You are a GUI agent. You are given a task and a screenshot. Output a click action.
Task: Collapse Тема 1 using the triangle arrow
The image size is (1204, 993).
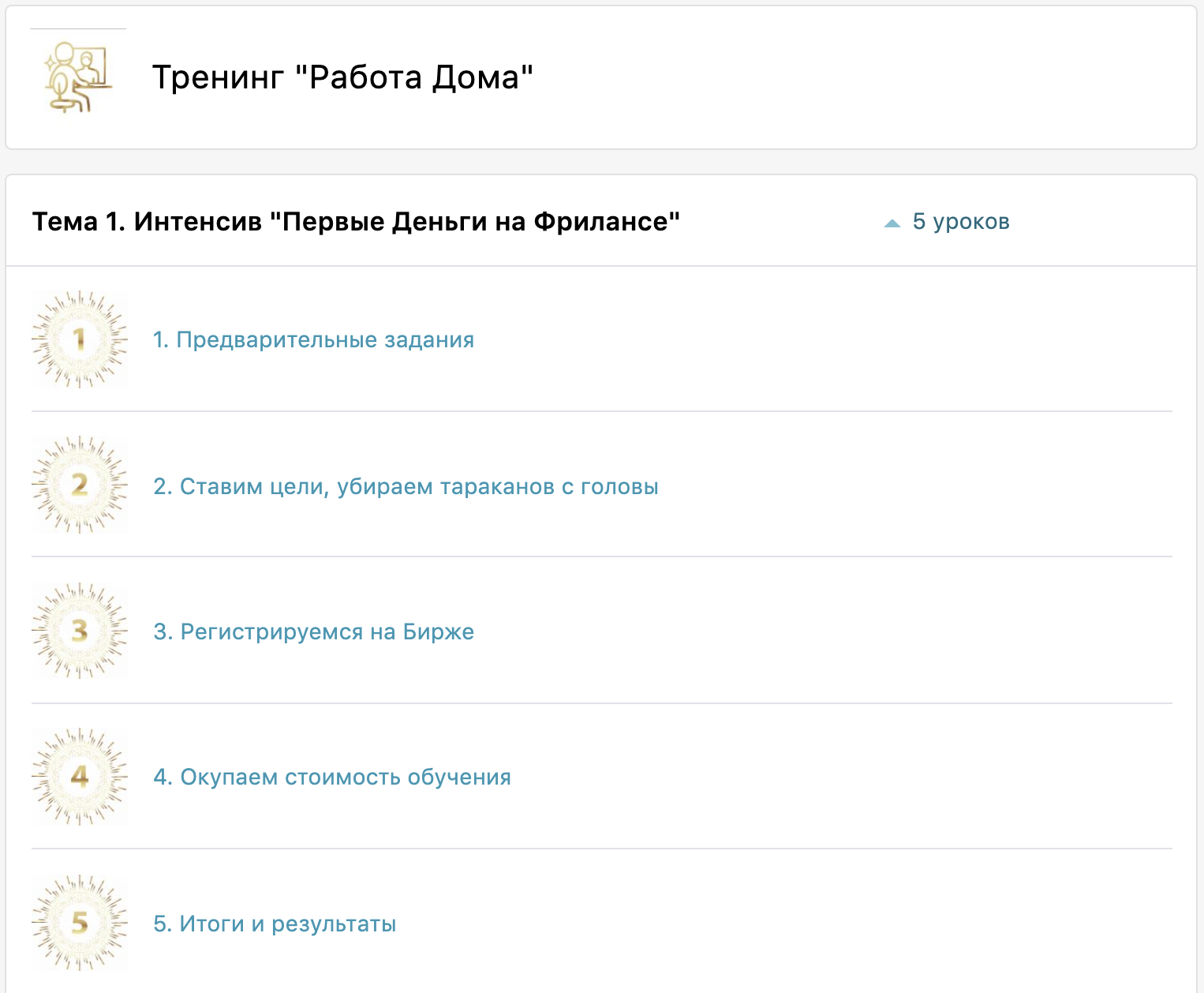(892, 223)
